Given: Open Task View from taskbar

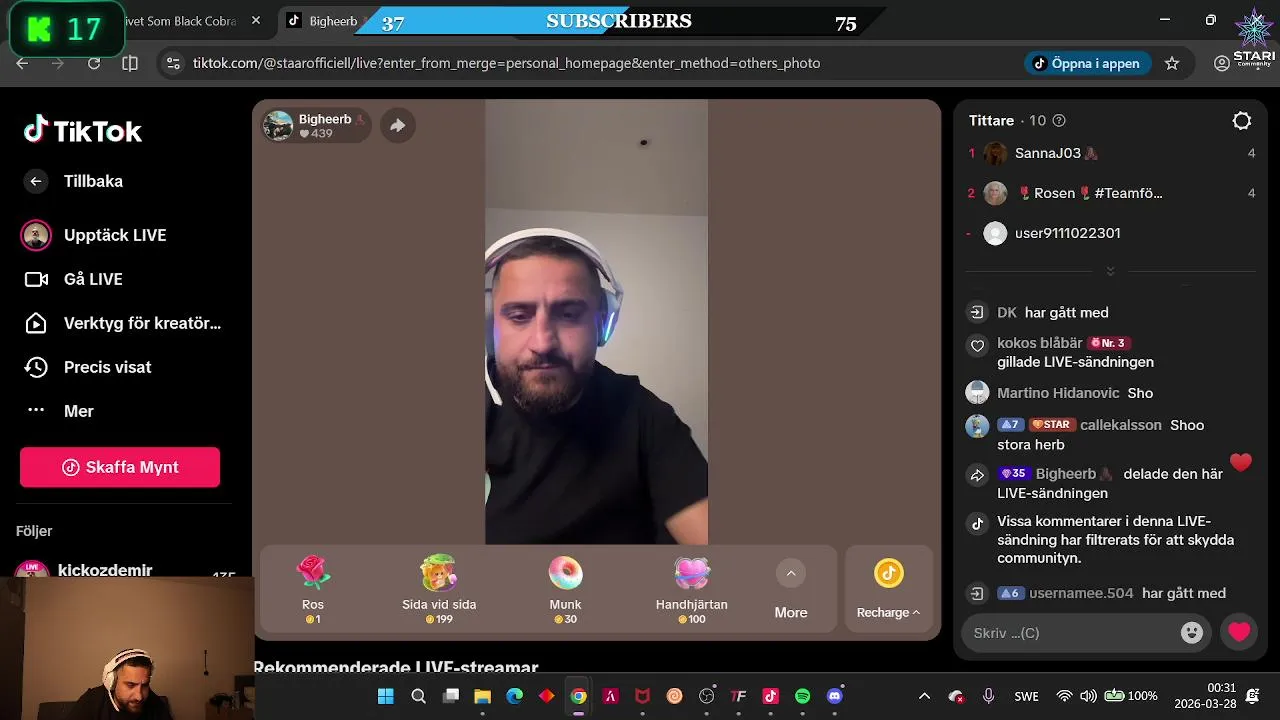Looking at the screenshot, I should click(450, 696).
